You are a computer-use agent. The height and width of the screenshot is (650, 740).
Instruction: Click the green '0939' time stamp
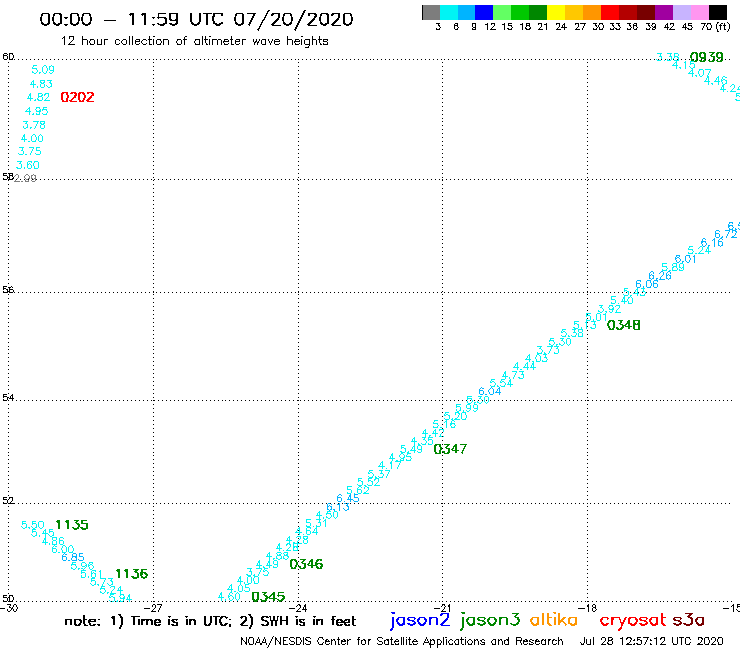[x=706, y=57]
